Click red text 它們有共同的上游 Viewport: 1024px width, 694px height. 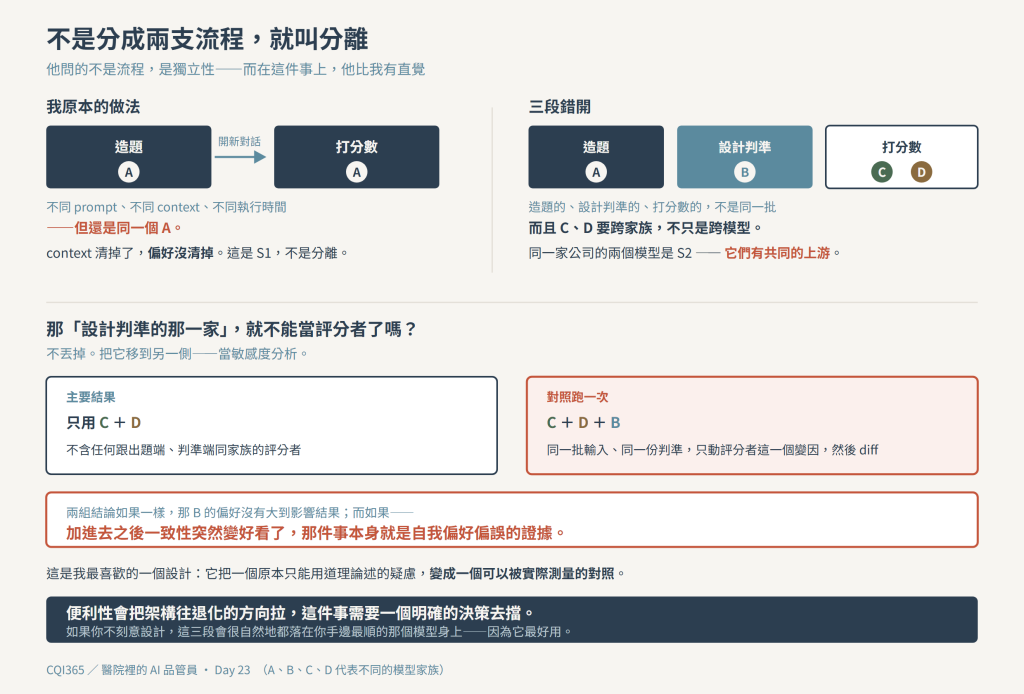point(777,253)
